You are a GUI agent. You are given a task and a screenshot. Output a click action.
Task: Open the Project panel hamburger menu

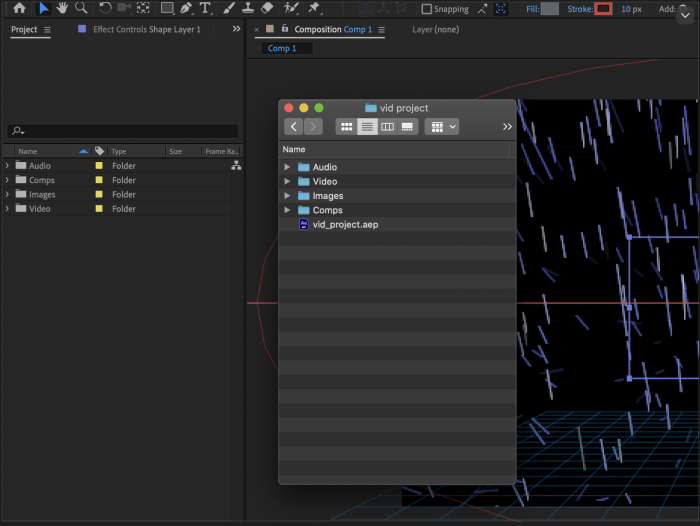coord(47,30)
